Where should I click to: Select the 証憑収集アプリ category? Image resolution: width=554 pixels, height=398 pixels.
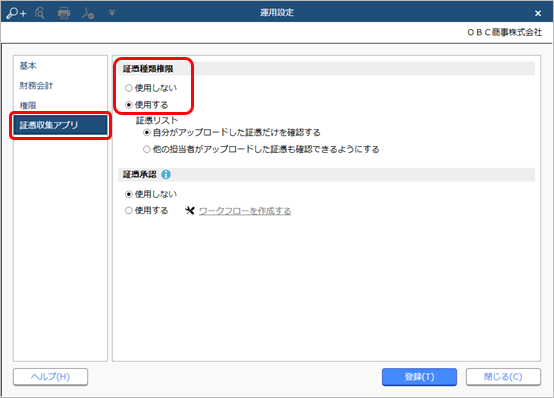click(60, 125)
